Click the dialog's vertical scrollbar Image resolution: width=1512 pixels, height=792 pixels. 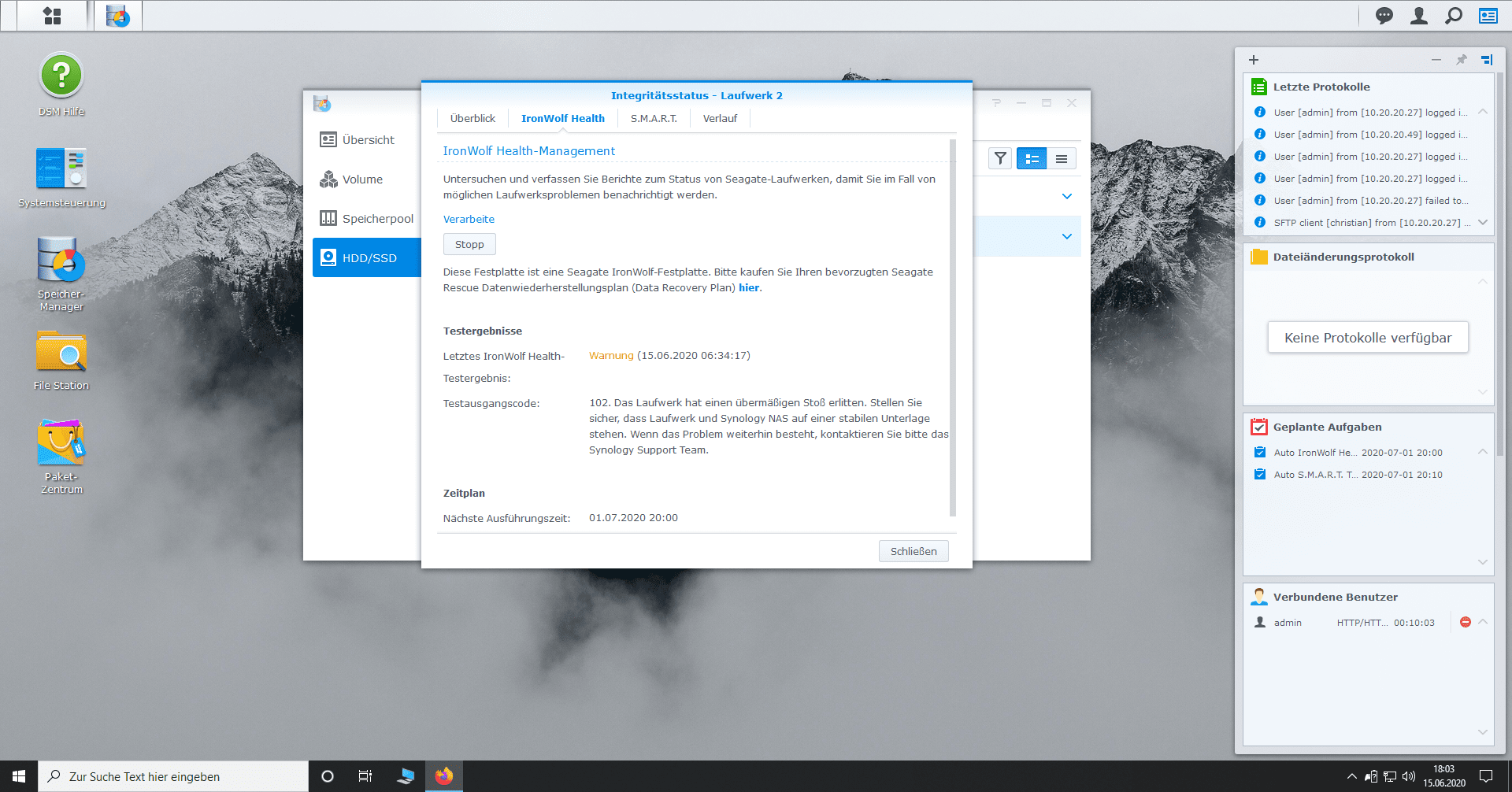tap(953, 328)
